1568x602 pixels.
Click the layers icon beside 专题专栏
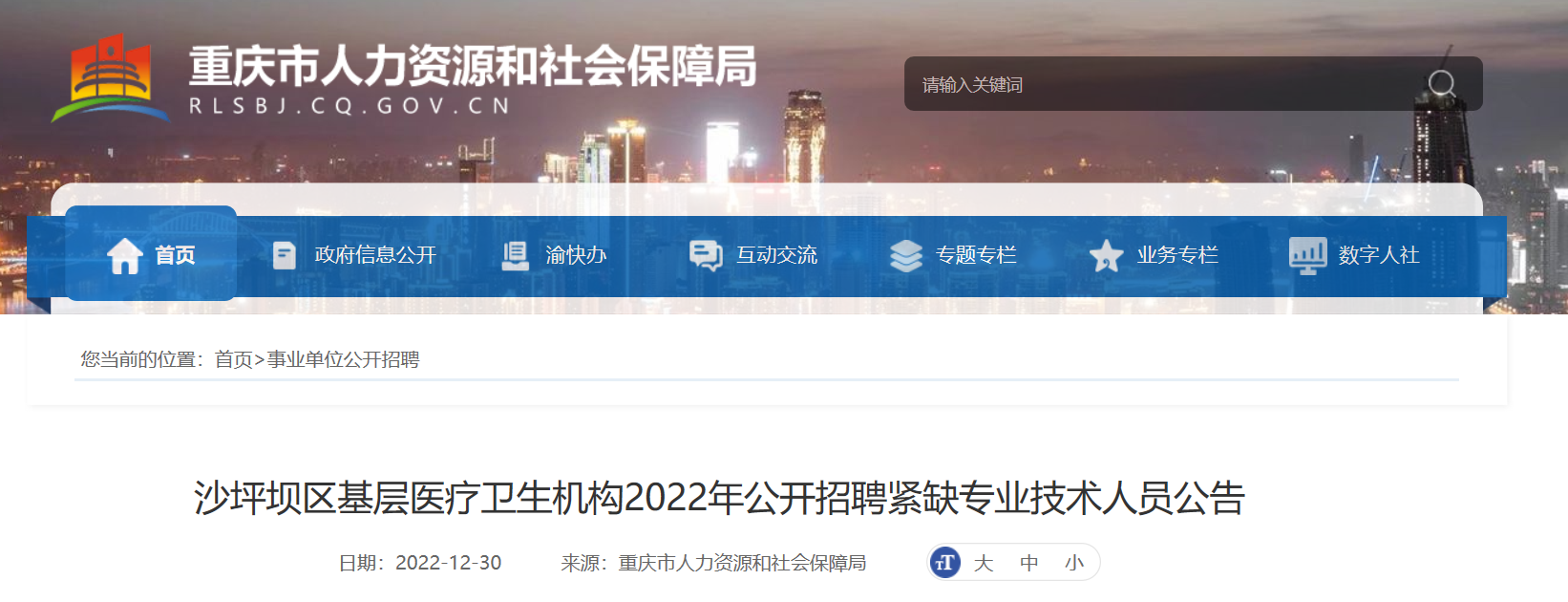(x=906, y=255)
